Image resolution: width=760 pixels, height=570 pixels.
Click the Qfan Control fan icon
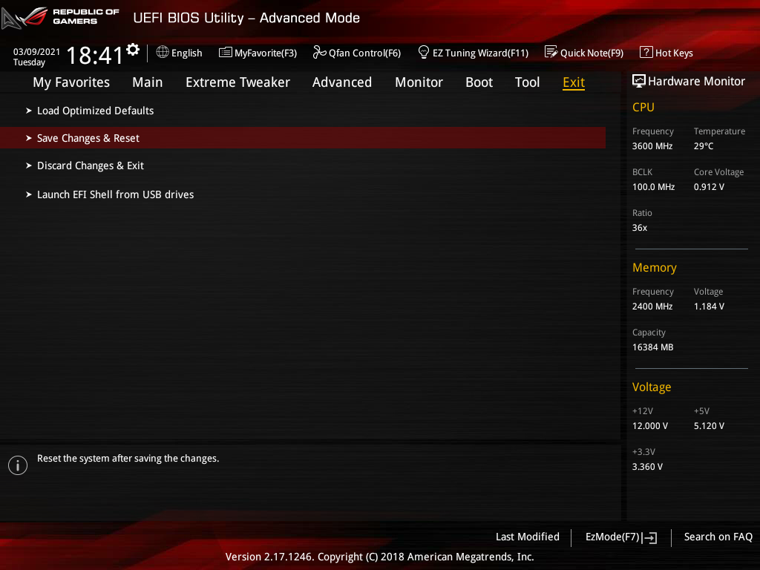click(319, 52)
